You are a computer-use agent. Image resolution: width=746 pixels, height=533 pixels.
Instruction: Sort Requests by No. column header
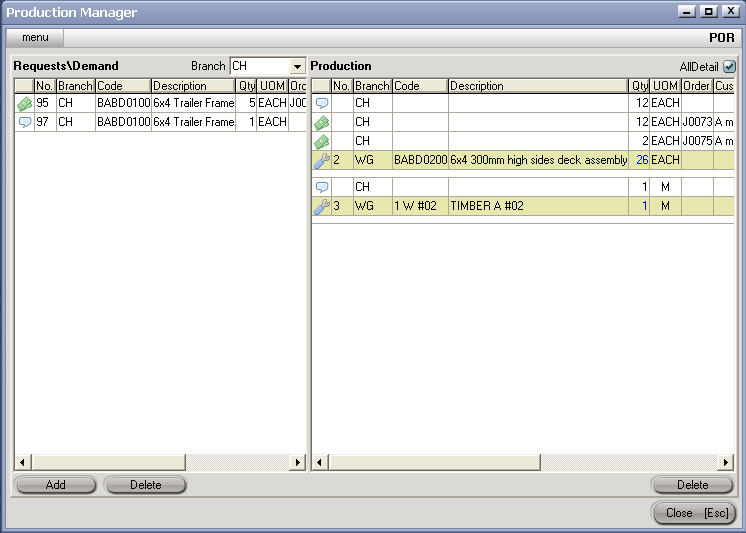[x=45, y=86]
